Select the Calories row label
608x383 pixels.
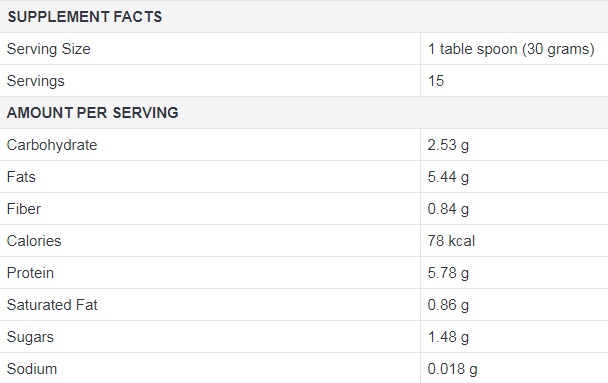click(x=34, y=241)
